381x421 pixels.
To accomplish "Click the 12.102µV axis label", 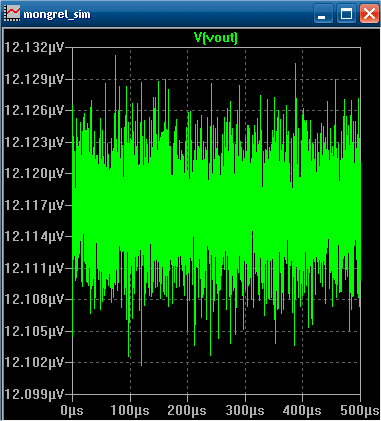I will [34, 362].
